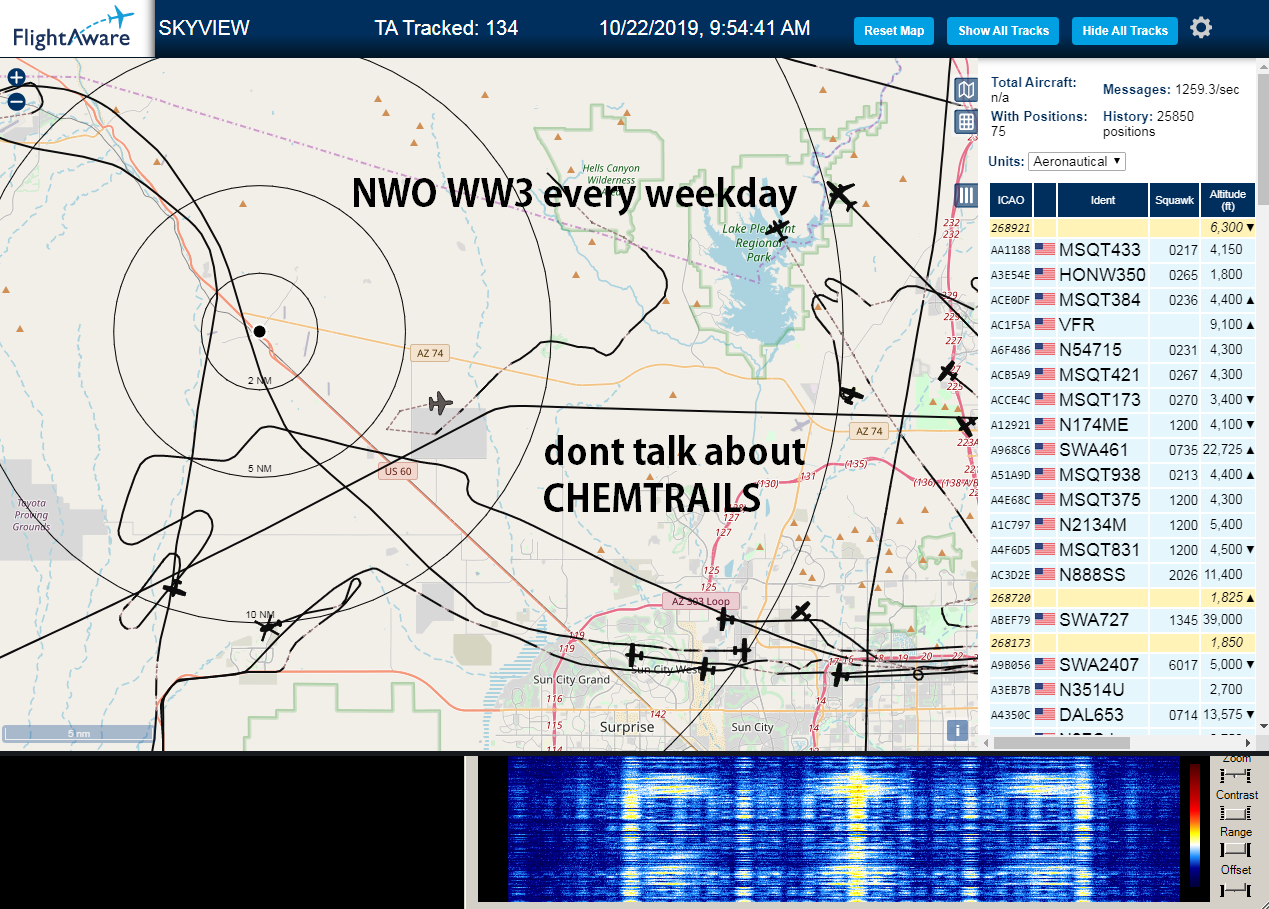Open the map attribution info icon

[958, 730]
